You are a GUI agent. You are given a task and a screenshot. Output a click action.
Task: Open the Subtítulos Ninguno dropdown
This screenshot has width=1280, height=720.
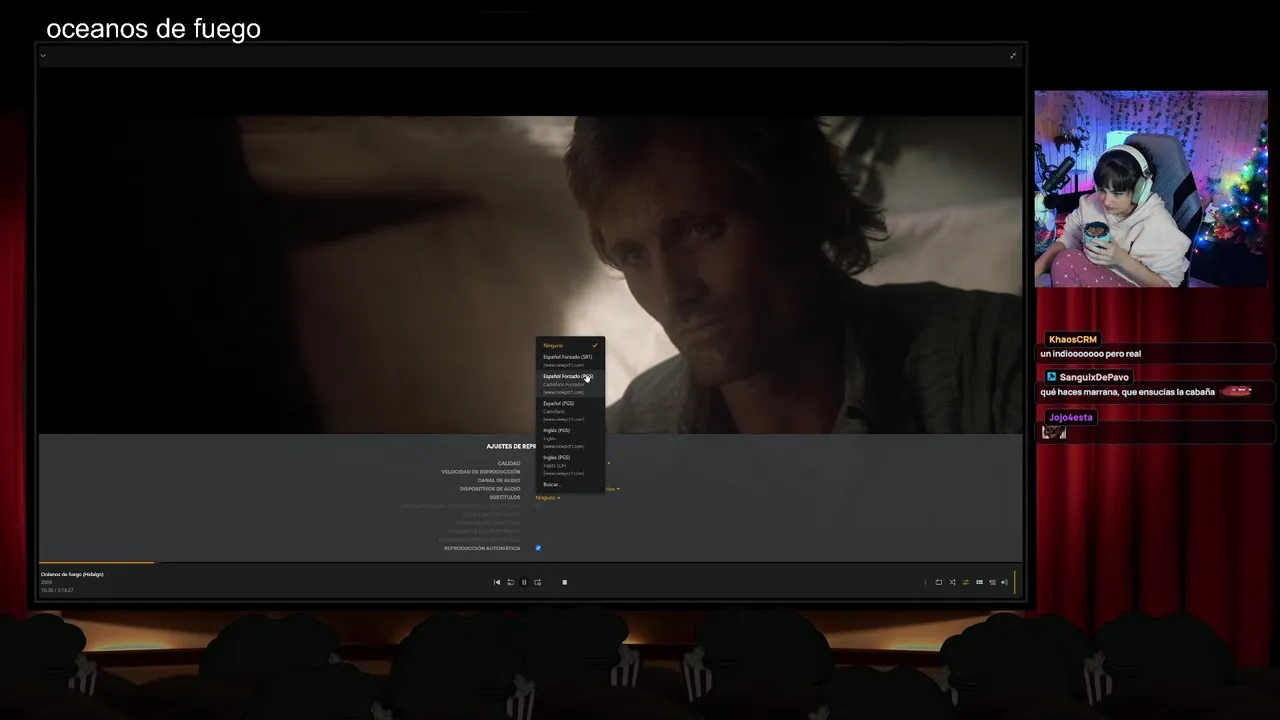pyautogui.click(x=547, y=497)
